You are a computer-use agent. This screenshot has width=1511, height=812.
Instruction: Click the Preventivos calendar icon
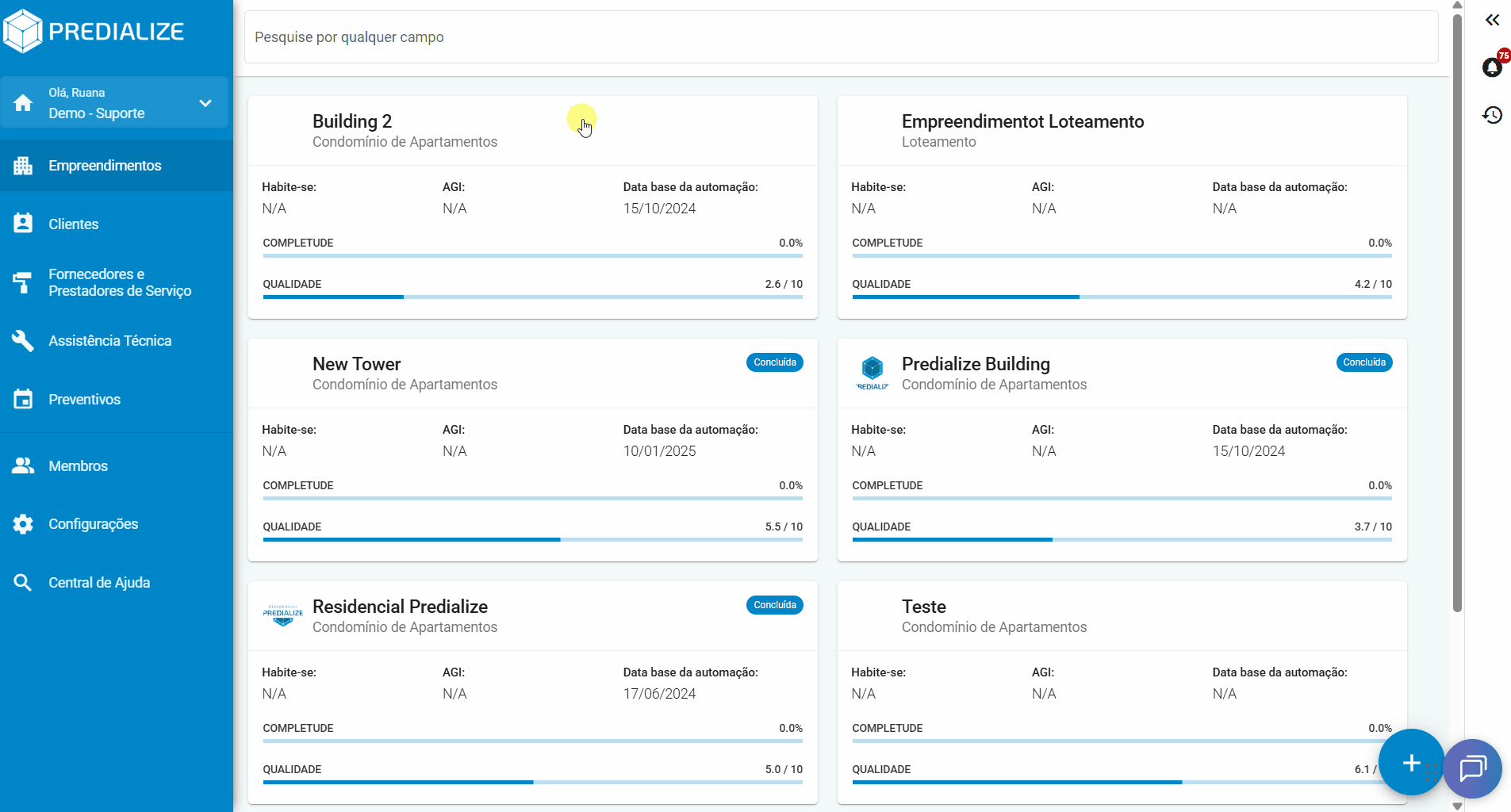(23, 399)
